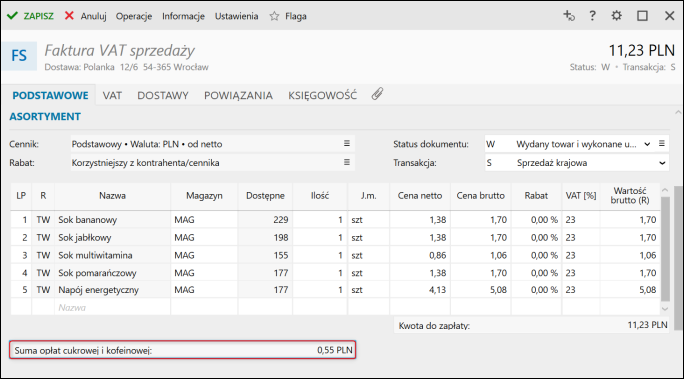
Task: Expand the Status dokumentu dropdown arrow
Action: tap(647, 144)
